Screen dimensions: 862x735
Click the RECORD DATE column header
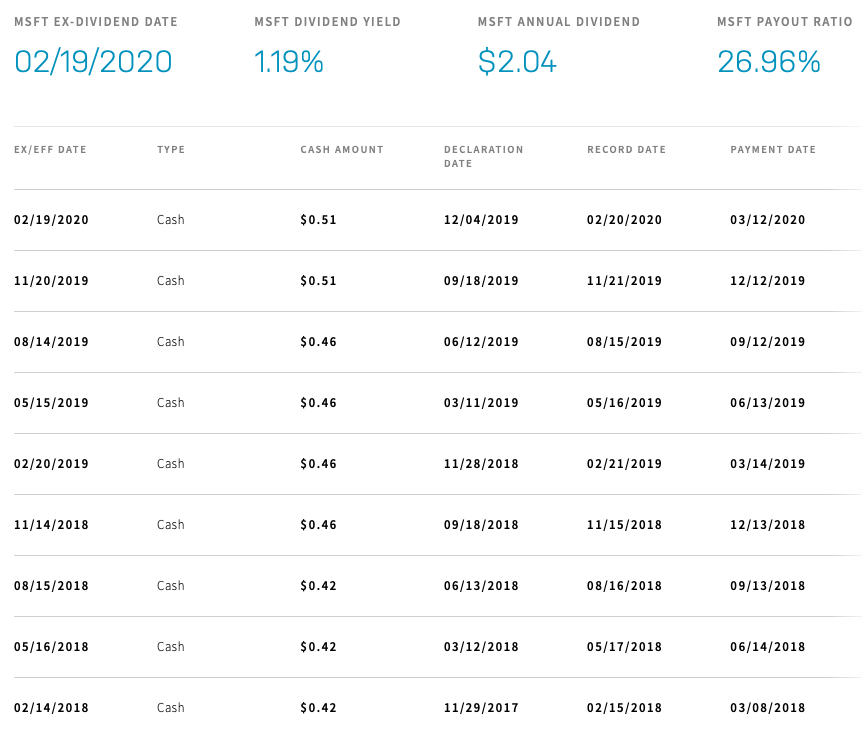(x=626, y=150)
